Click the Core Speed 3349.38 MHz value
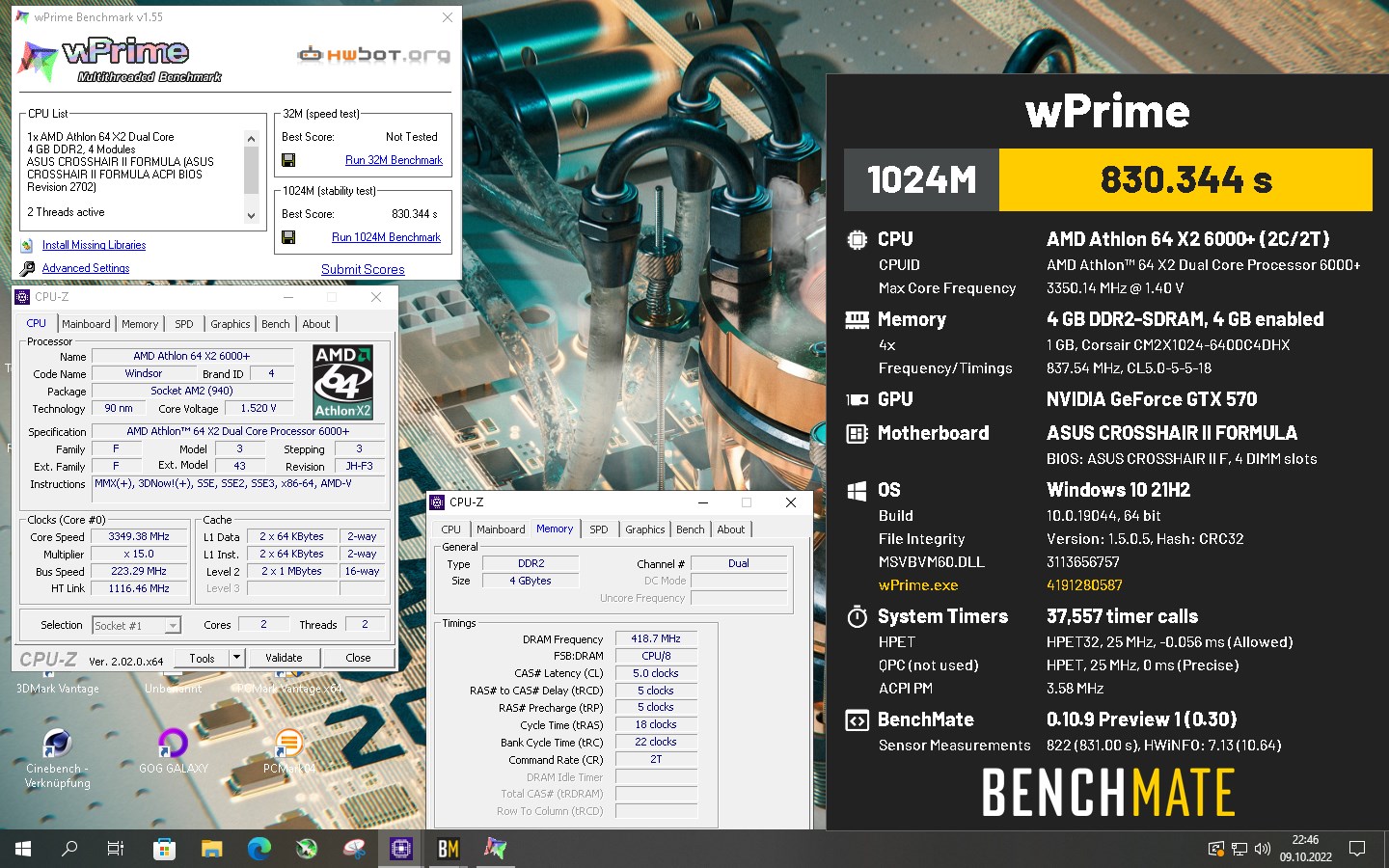1389x868 pixels. coord(139,536)
